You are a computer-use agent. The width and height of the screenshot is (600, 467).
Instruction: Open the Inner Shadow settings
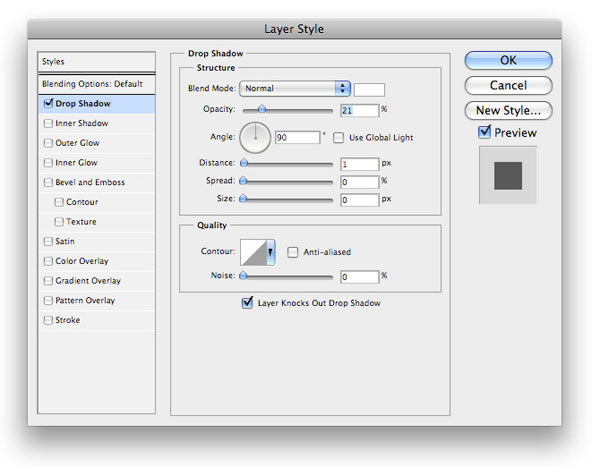click(x=82, y=123)
